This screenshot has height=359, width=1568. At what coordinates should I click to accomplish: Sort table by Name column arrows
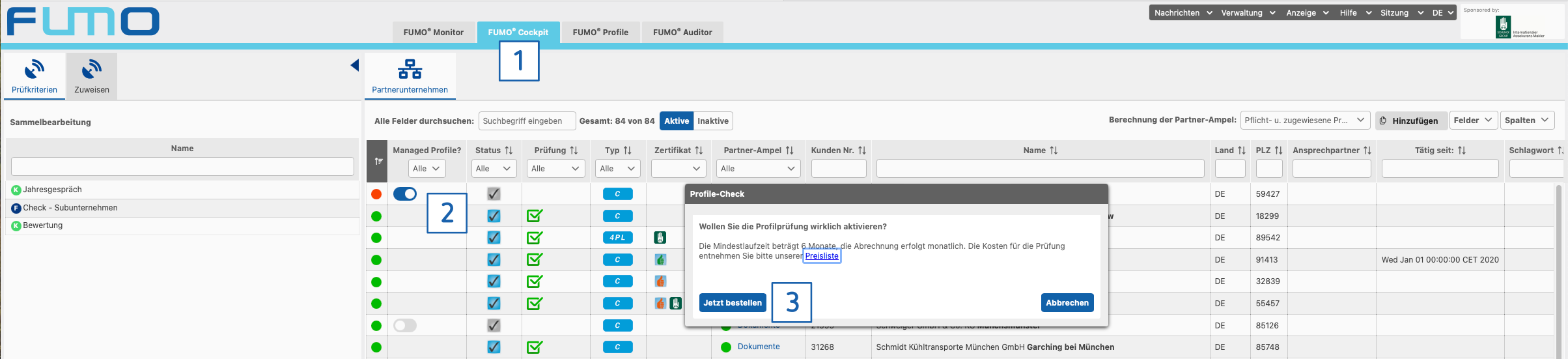(1054, 151)
